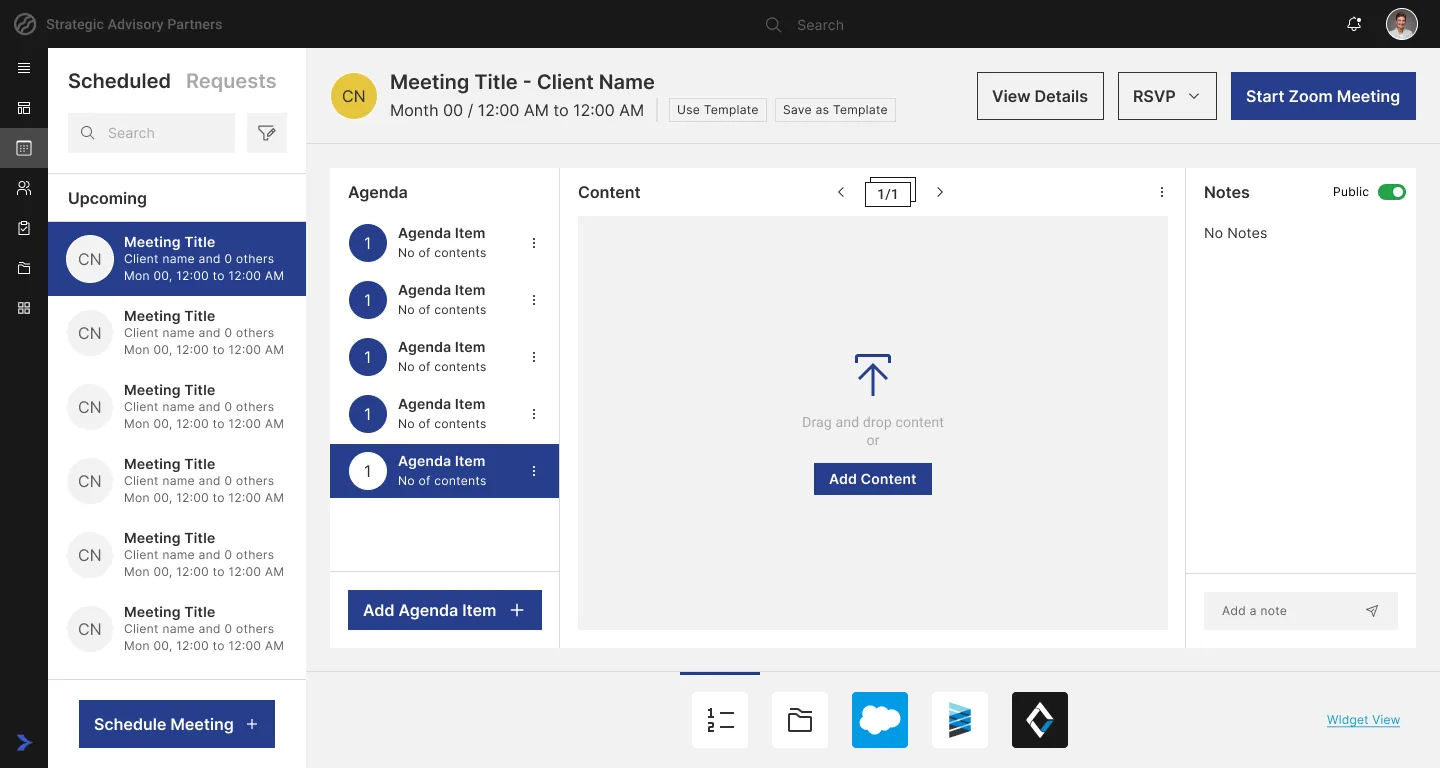Open the agenda numbered-list widget icon

click(720, 720)
